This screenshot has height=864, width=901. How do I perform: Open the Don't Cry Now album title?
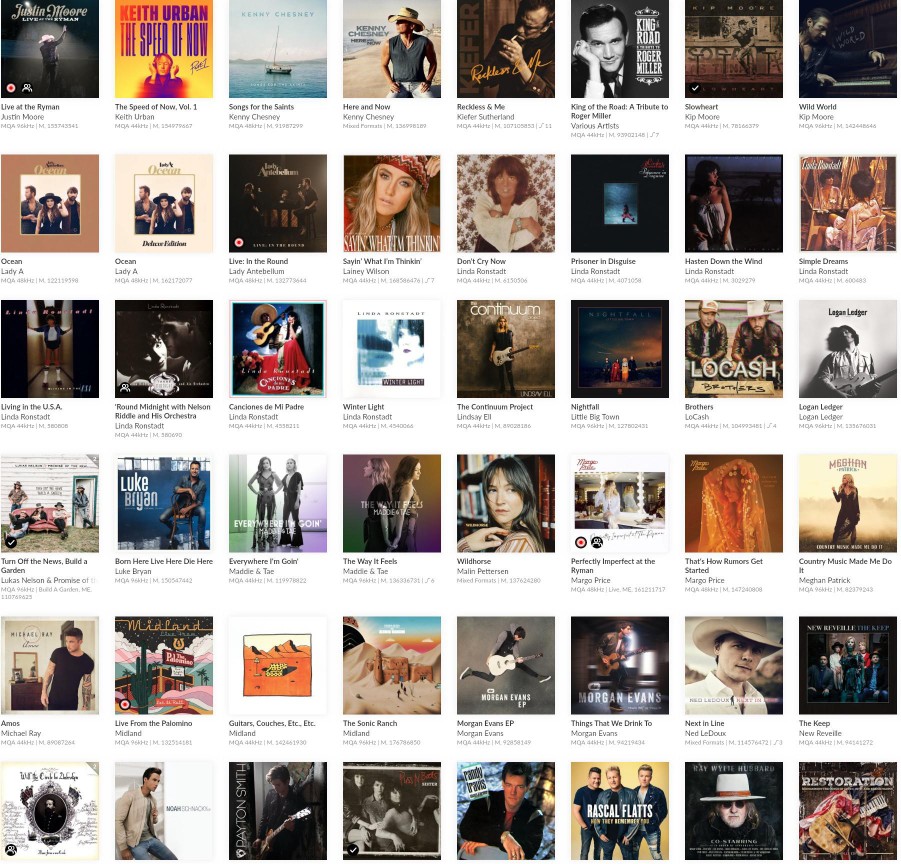pyautogui.click(x=482, y=261)
